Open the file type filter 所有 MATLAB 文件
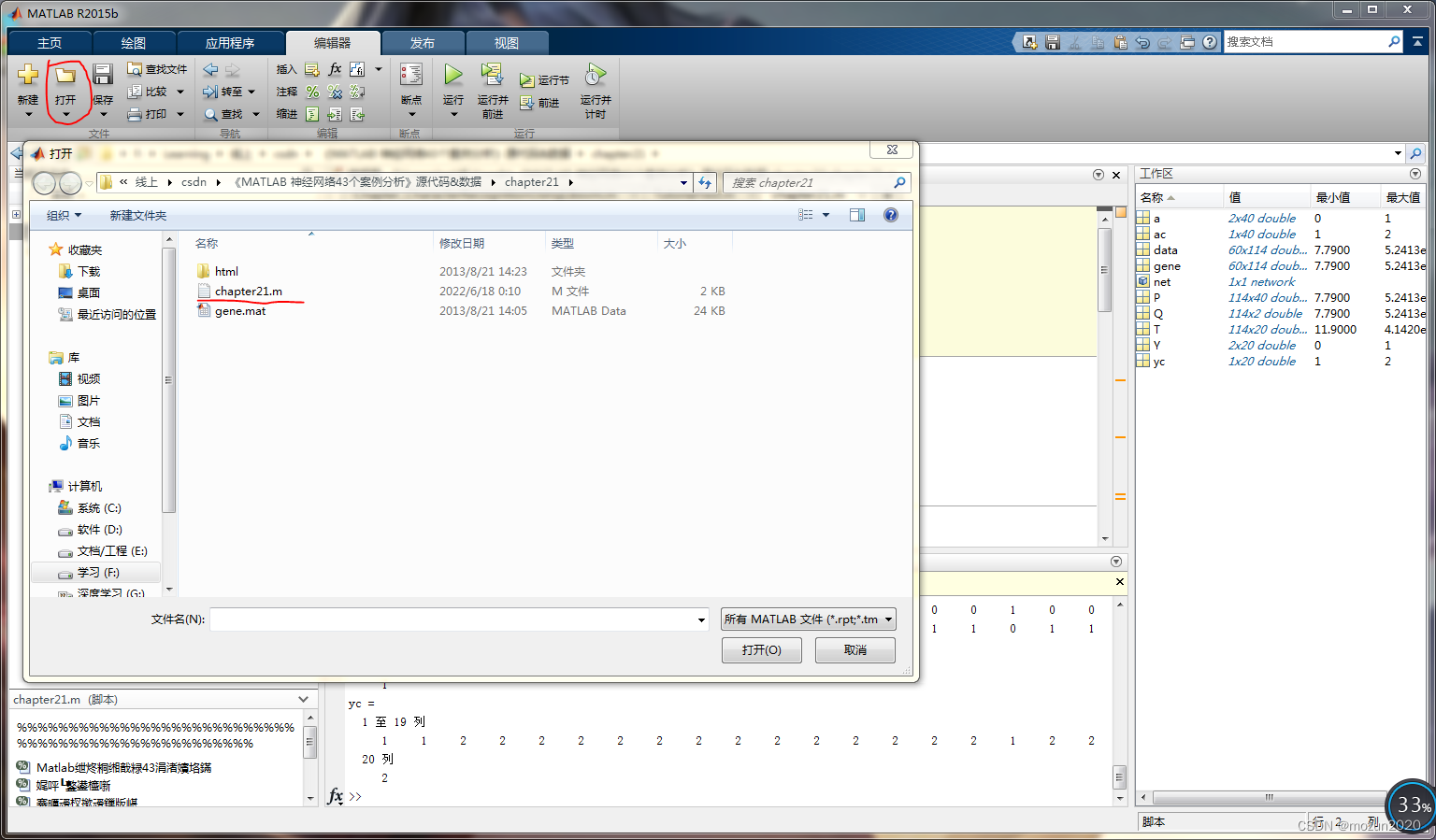The width and height of the screenshot is (1436, 840). point(809,619)
